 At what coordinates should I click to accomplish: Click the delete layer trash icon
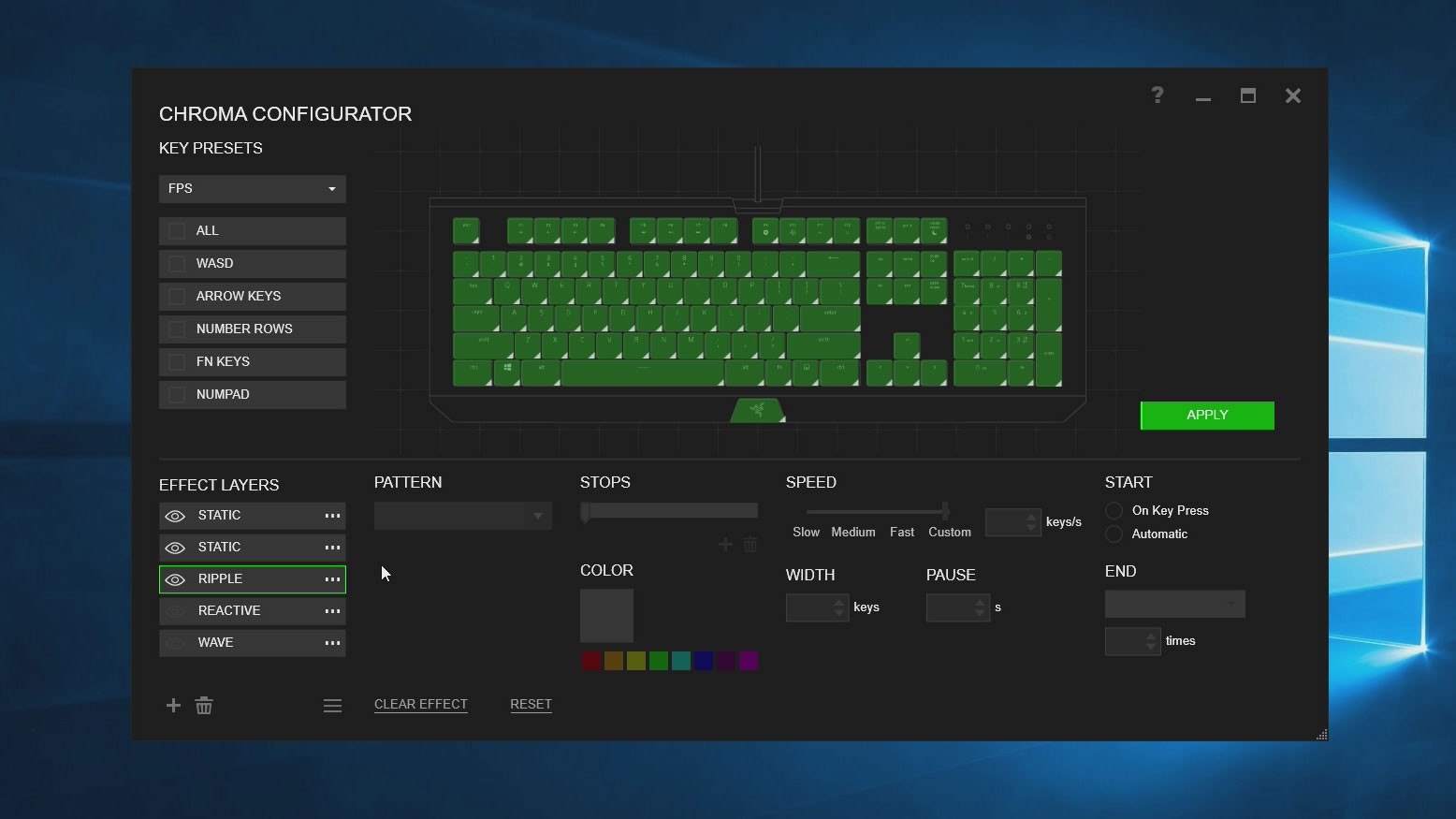pos(204,706)
